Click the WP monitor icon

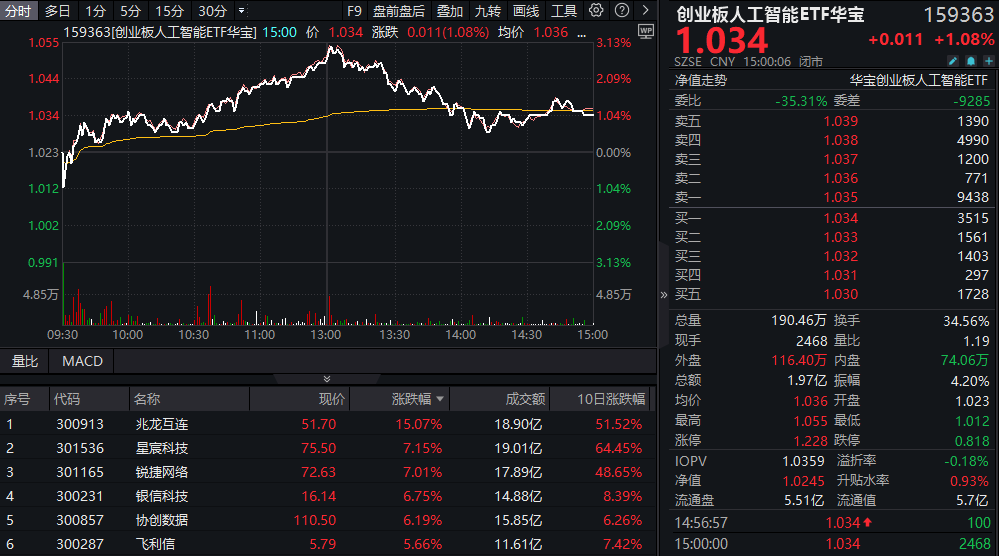(644, 32)
